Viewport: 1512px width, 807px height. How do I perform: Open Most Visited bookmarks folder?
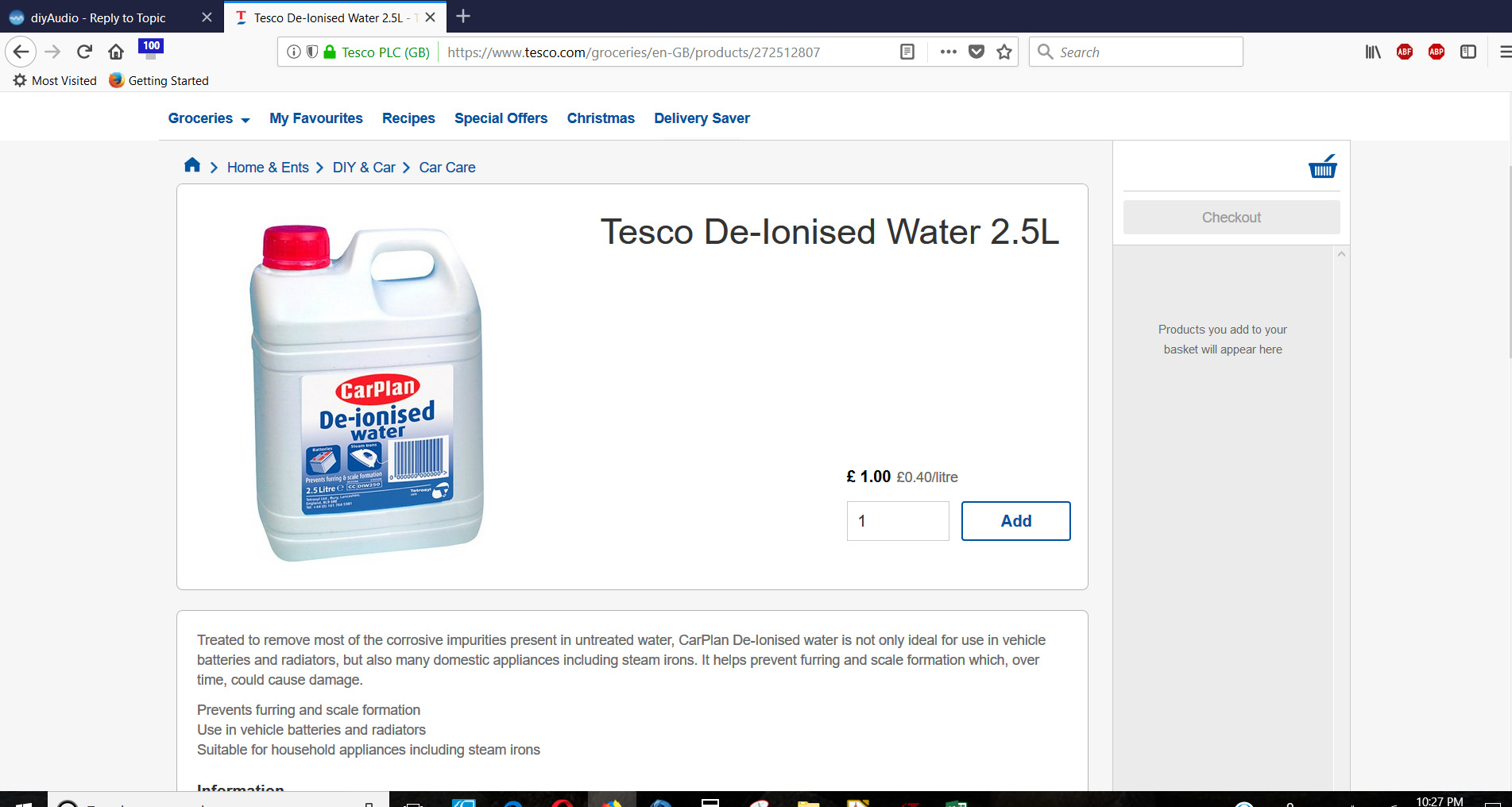pyautogui.click(x=55, y=80)
